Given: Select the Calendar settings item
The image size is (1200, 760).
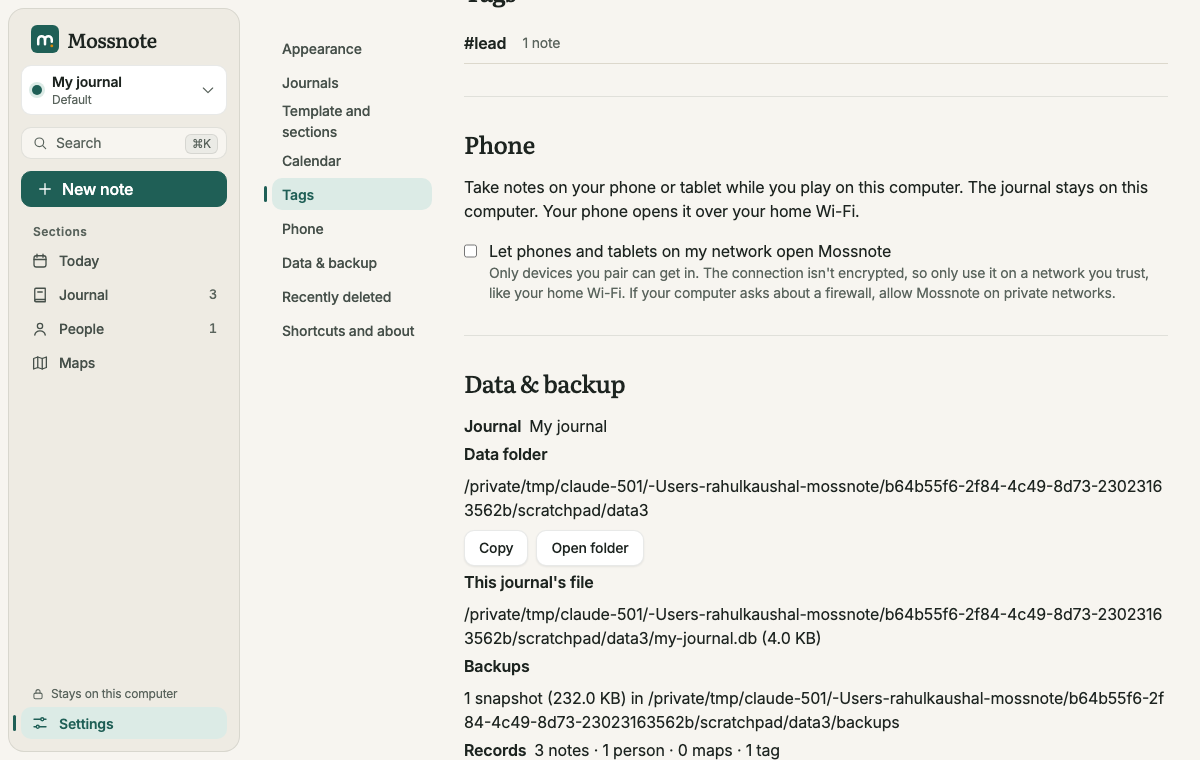Looking at the screenshot, I should pyautogui.click(x=352, y=161).
